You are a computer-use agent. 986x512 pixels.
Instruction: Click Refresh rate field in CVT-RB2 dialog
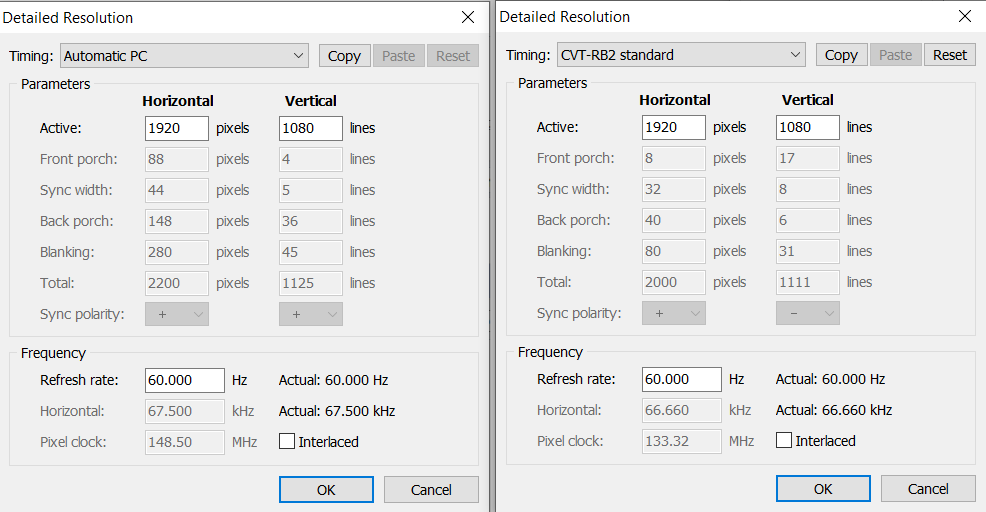(x=682, y=379)
